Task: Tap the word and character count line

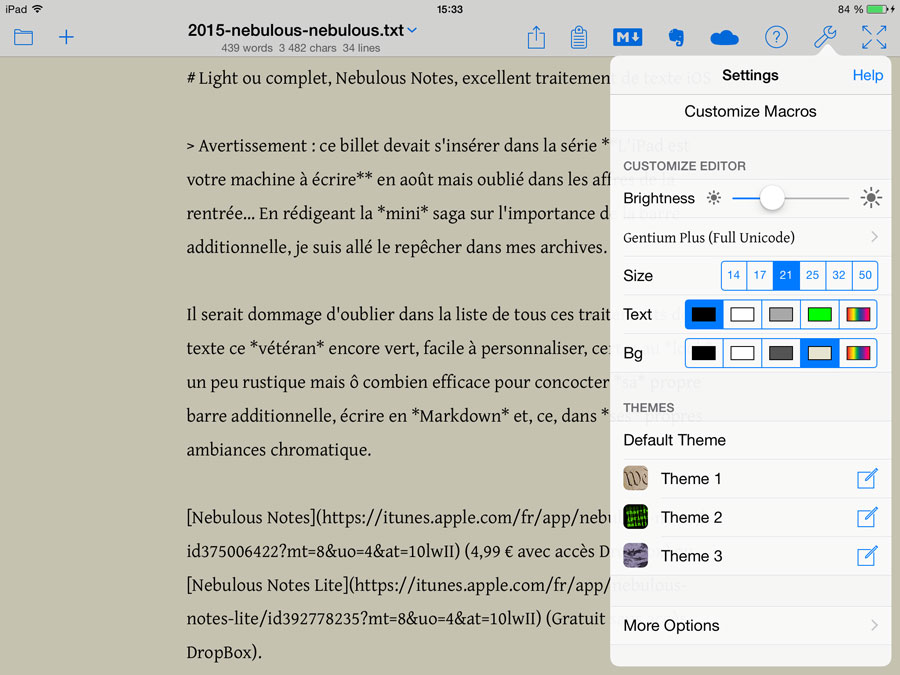Action: [x=301, y=48]
